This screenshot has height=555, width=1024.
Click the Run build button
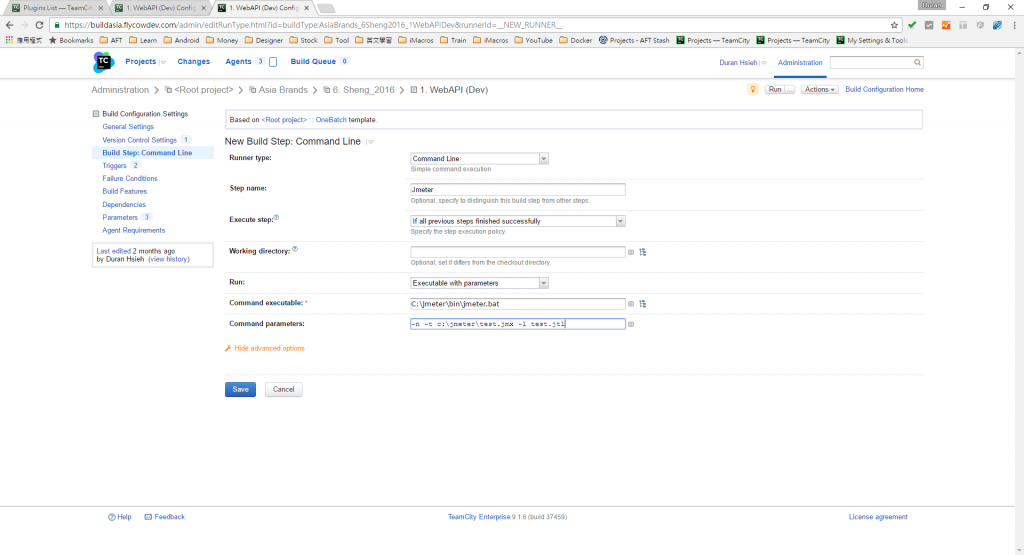pyautogui.click(x=775, y=89)
